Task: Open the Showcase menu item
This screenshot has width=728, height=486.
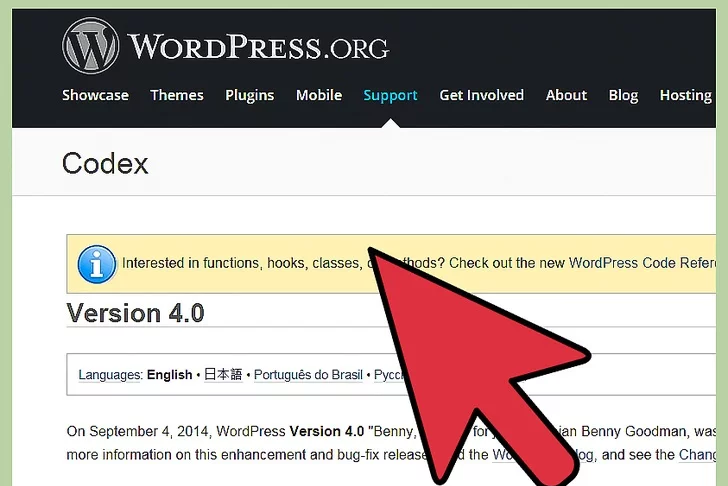Action: pyautogui.click(x=95, y=95)
